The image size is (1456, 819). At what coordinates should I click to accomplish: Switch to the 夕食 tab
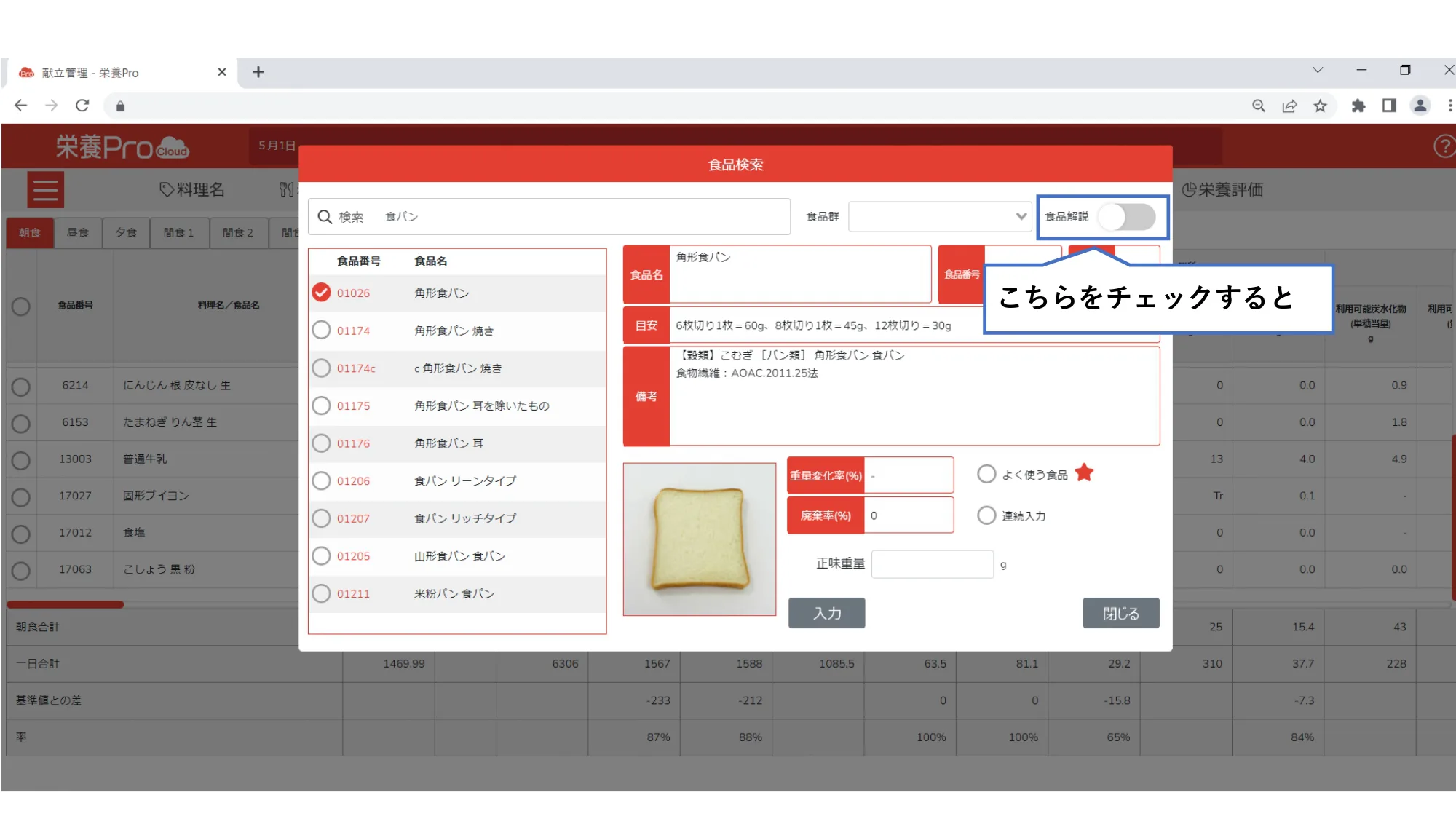coord(126,233)
